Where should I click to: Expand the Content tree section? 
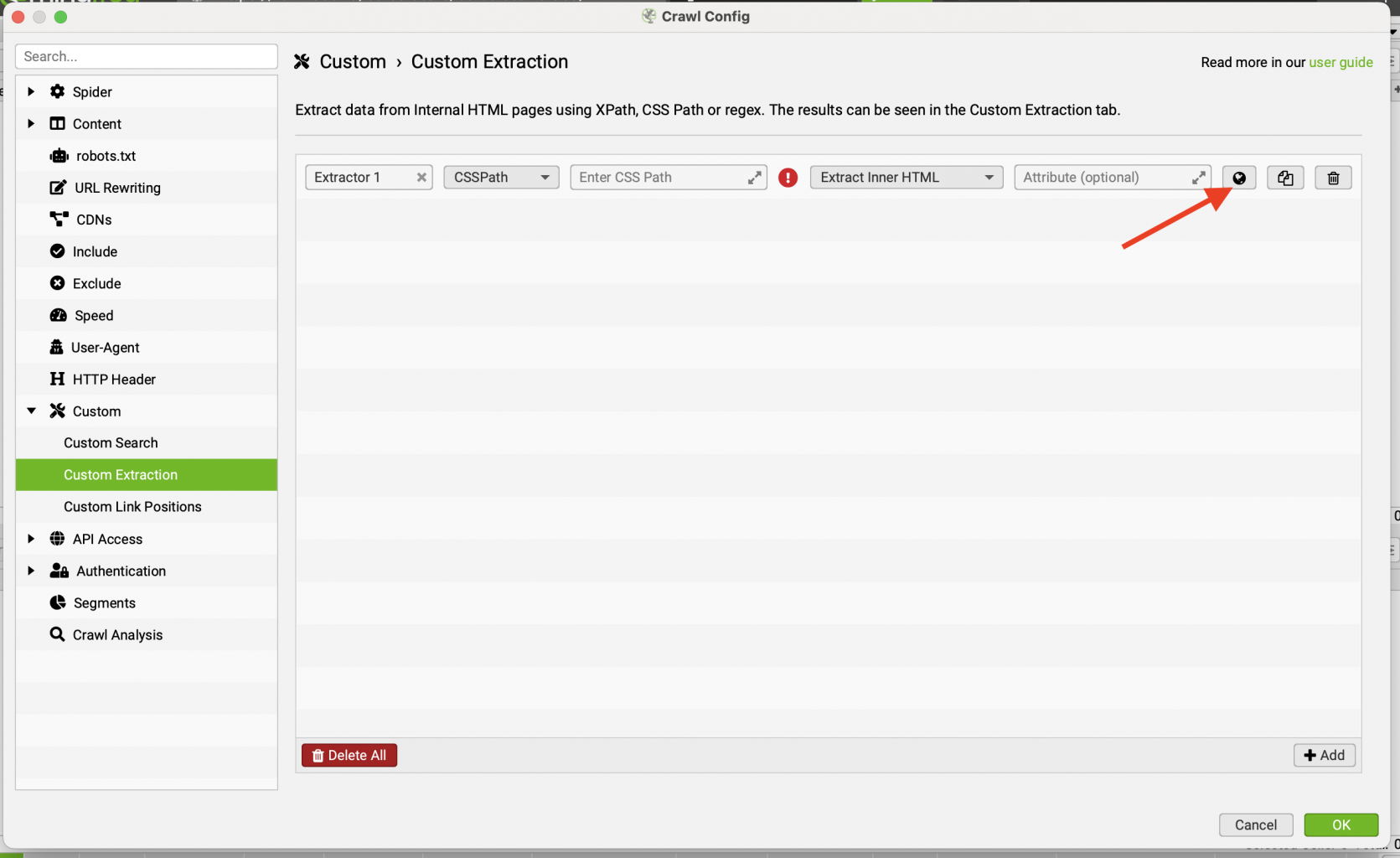(x=31, y=123)
